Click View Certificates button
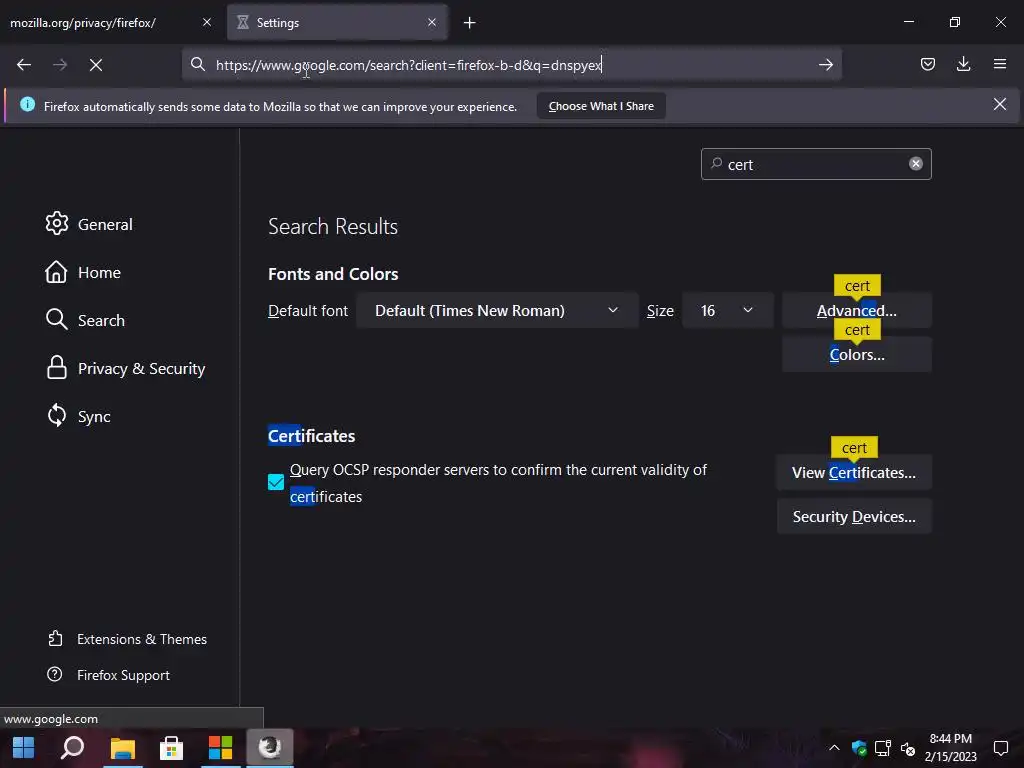 [854, 473]
